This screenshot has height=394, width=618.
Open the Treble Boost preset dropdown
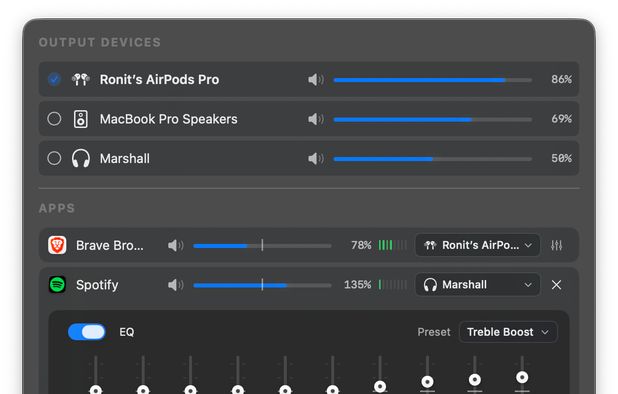click(508, 332)
